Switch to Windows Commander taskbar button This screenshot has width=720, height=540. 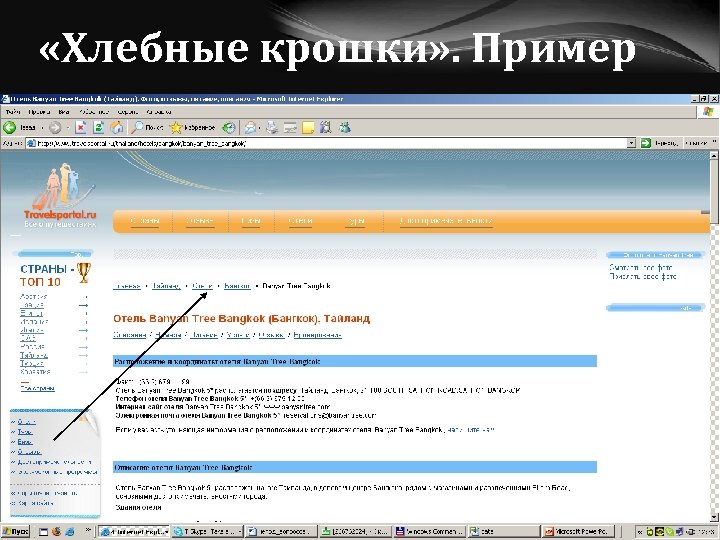pos(429,532)
